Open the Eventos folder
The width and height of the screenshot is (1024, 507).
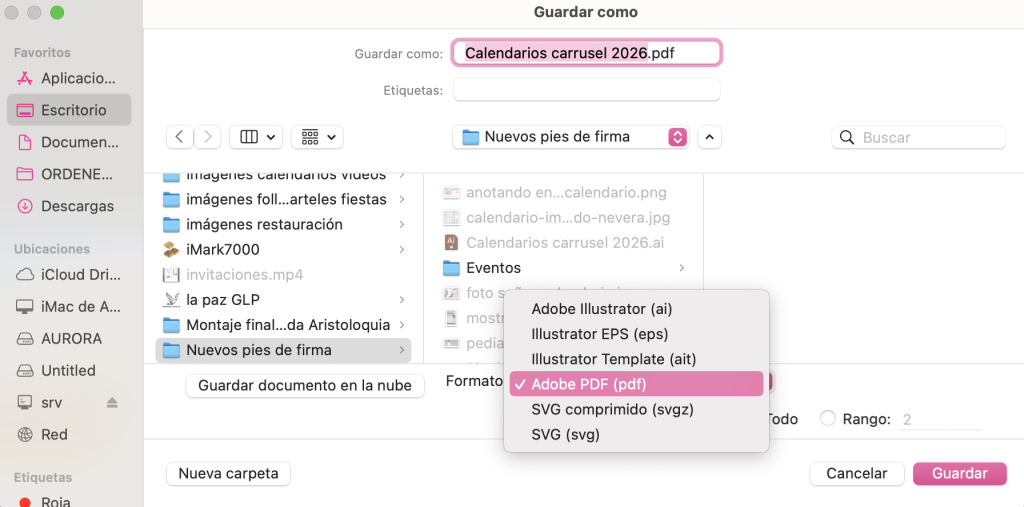[493, 268]
